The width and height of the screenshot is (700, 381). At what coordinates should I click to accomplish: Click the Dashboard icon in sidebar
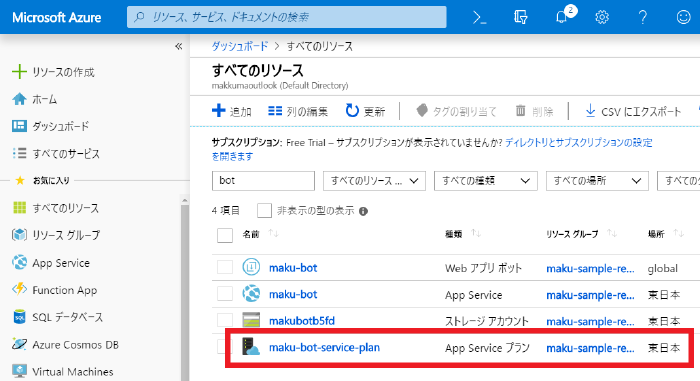point(19,126)
